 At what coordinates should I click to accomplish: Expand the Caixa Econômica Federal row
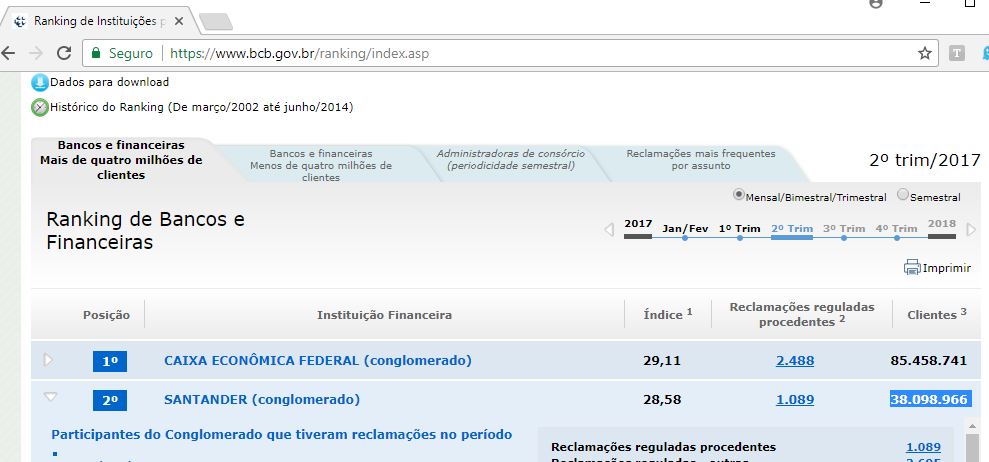(48, 360)
